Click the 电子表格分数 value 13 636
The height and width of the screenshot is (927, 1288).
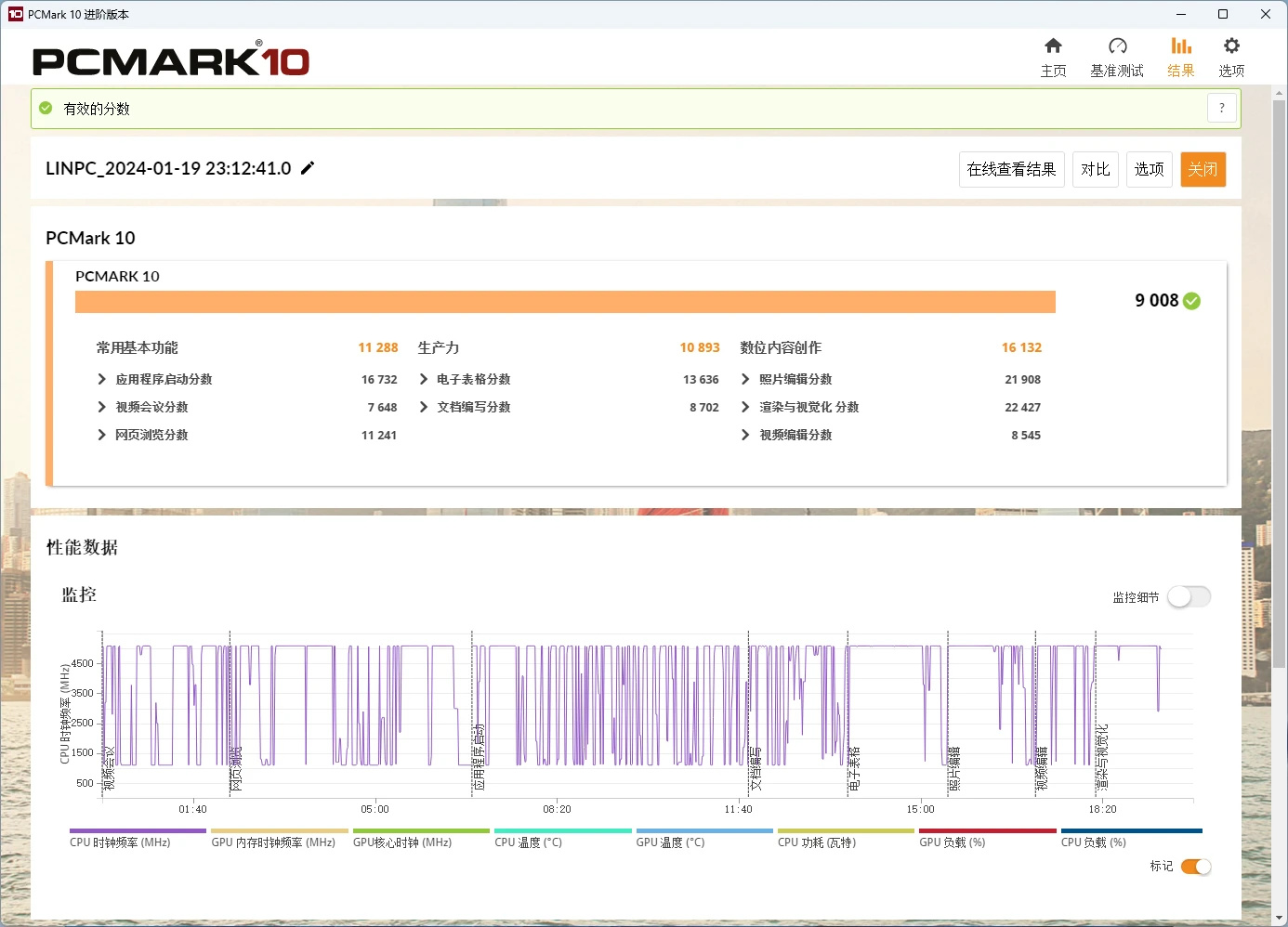pos(701,379)
